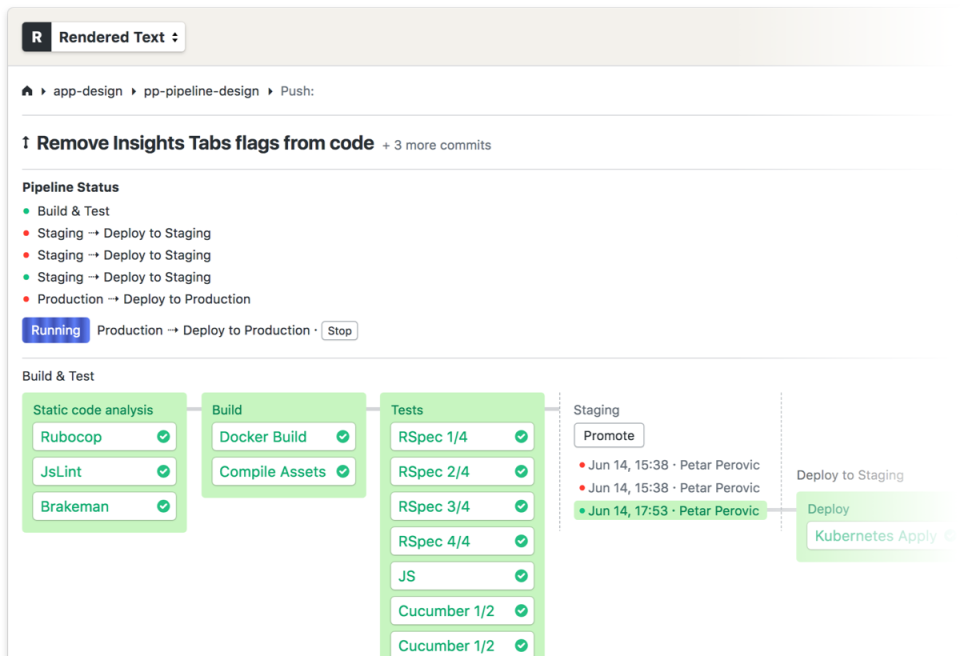Viewport: 960px width, 656px height.
Task: Click the checkmark on Compile Assets
Action: (343, 471)
